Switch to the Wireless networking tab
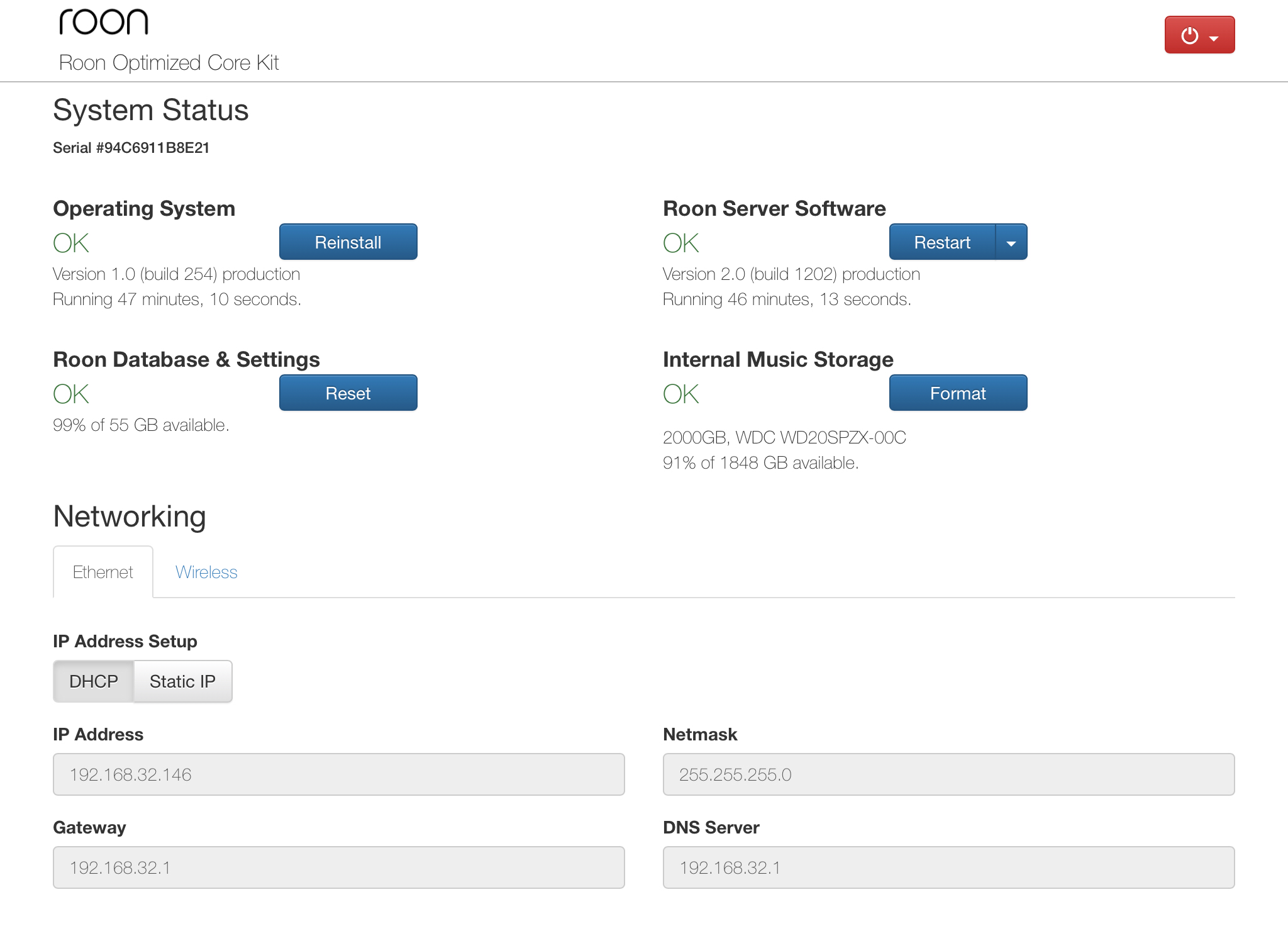Screen dimensions: 1288x931 [x=206, y=572]
